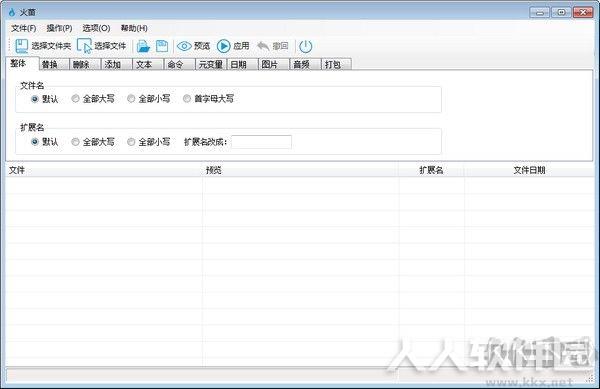Screen dimensions: 600x389
Task: Switch to the Audio (音频) tab
Action: click(305, 65)
